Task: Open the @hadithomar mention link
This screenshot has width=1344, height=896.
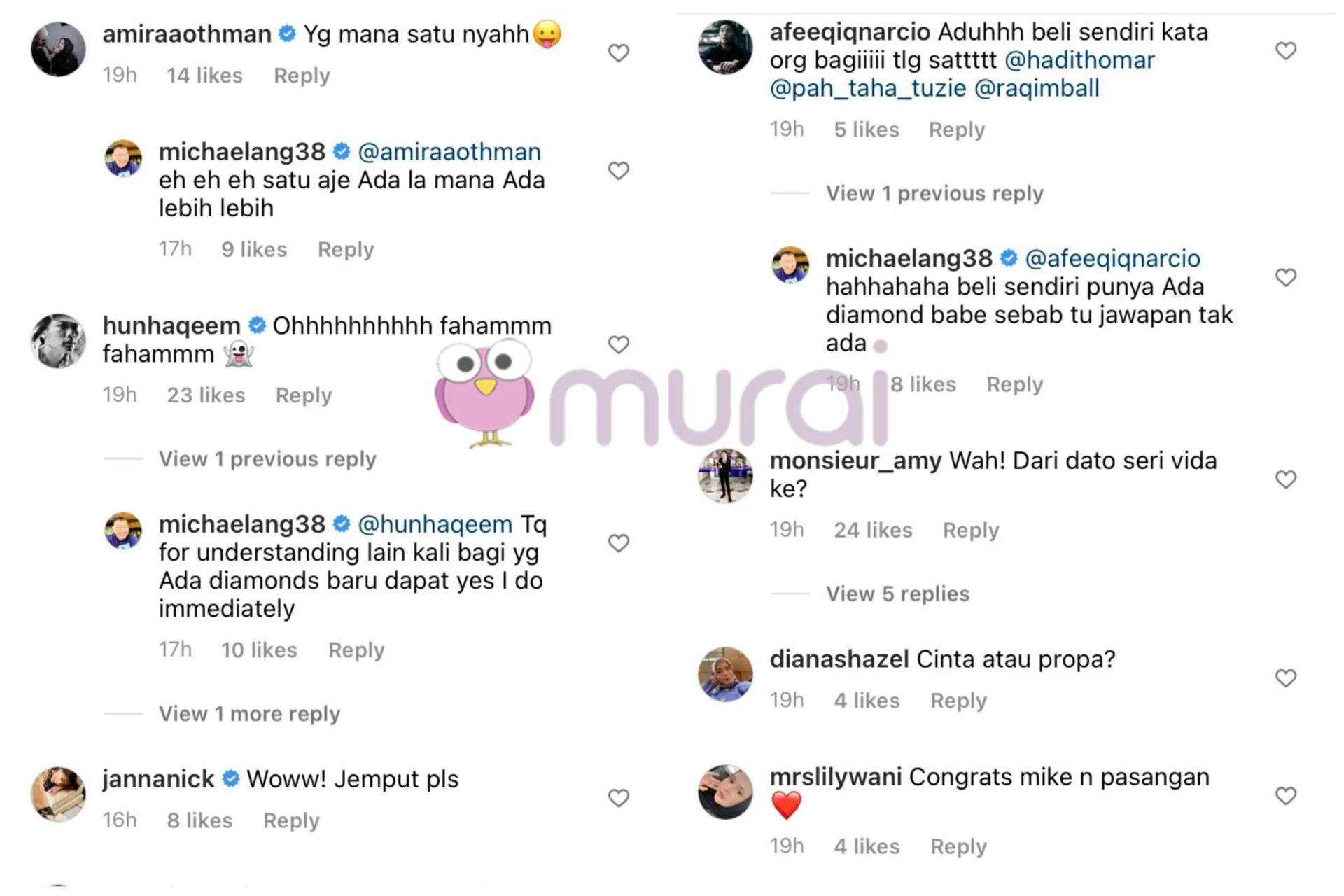Action: (1079, 60)
